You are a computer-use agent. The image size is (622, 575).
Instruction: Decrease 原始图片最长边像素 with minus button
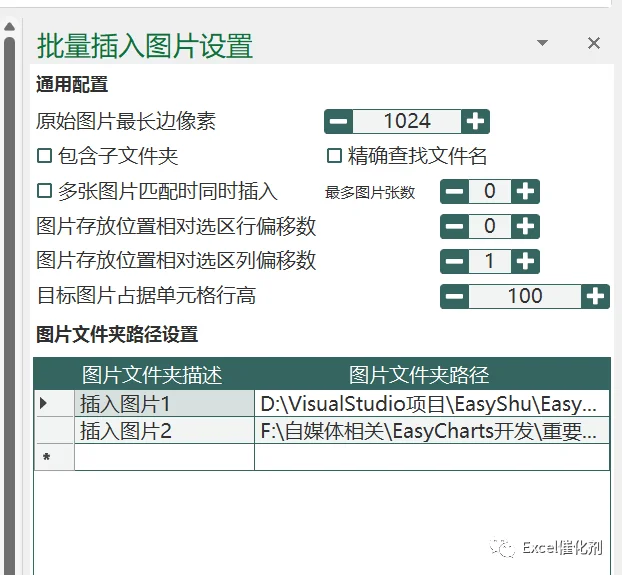click(x=338, y=121)
